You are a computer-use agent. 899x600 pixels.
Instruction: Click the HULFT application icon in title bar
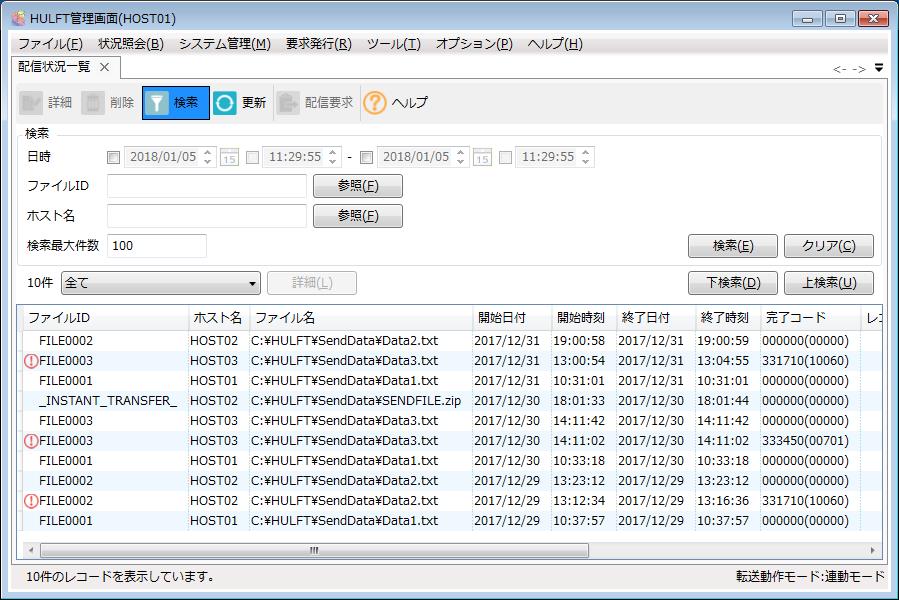point(19,18)
